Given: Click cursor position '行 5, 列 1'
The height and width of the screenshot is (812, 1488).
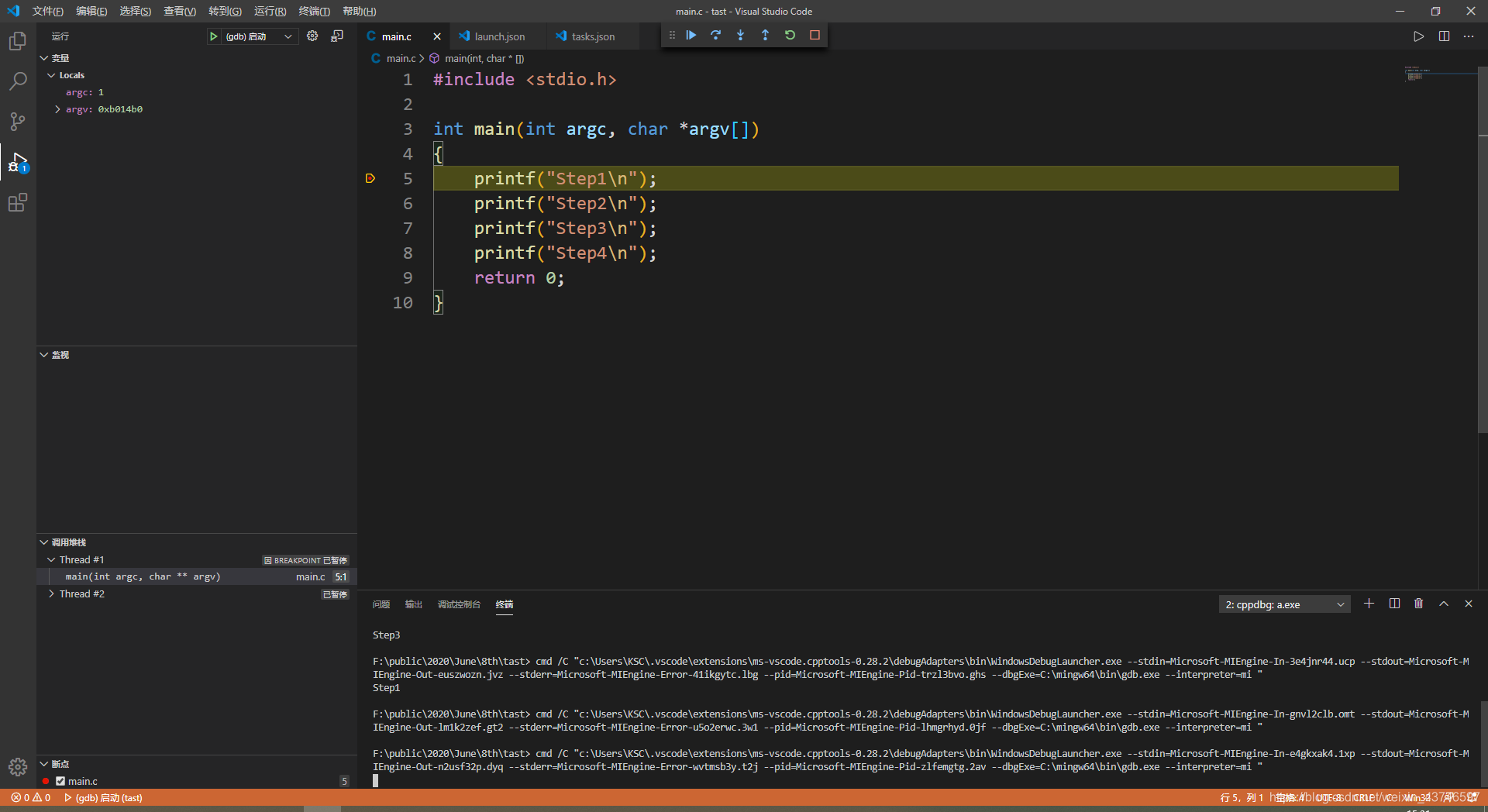Looking at the screenshot, I should 1242,797.
